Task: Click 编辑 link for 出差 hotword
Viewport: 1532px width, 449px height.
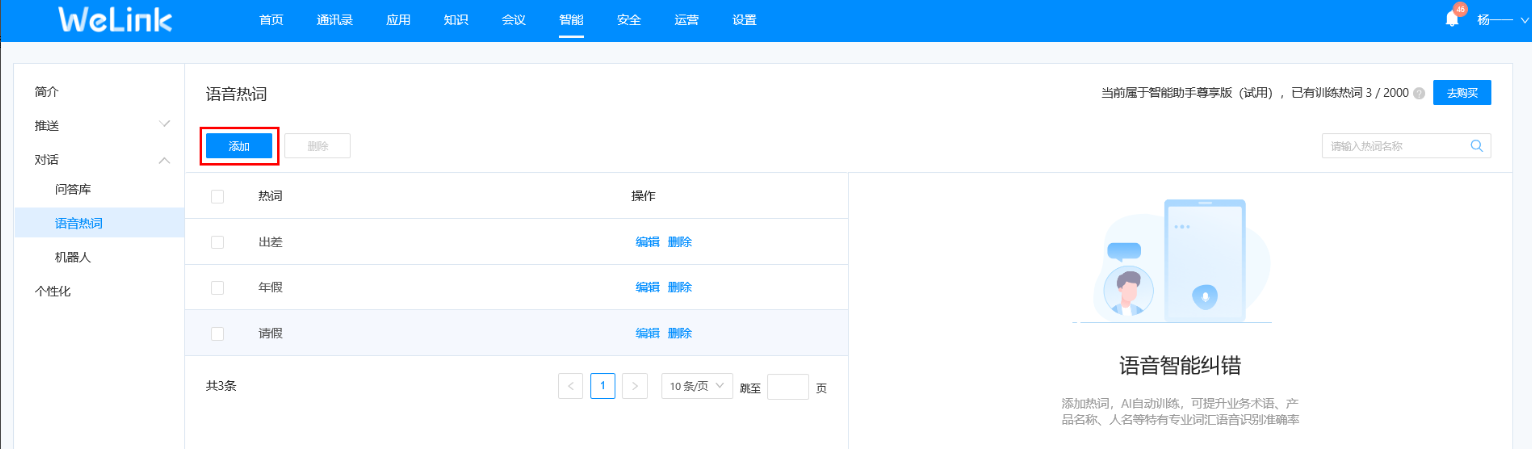Action: 647,242
